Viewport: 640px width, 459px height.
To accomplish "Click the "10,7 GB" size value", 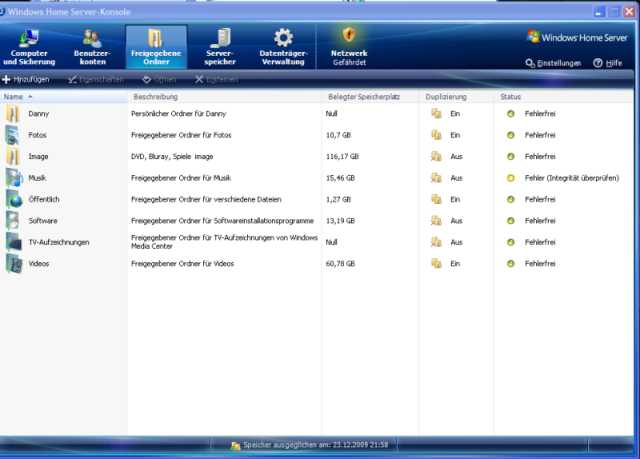I will pyautogui.click(x=338, y=135).
